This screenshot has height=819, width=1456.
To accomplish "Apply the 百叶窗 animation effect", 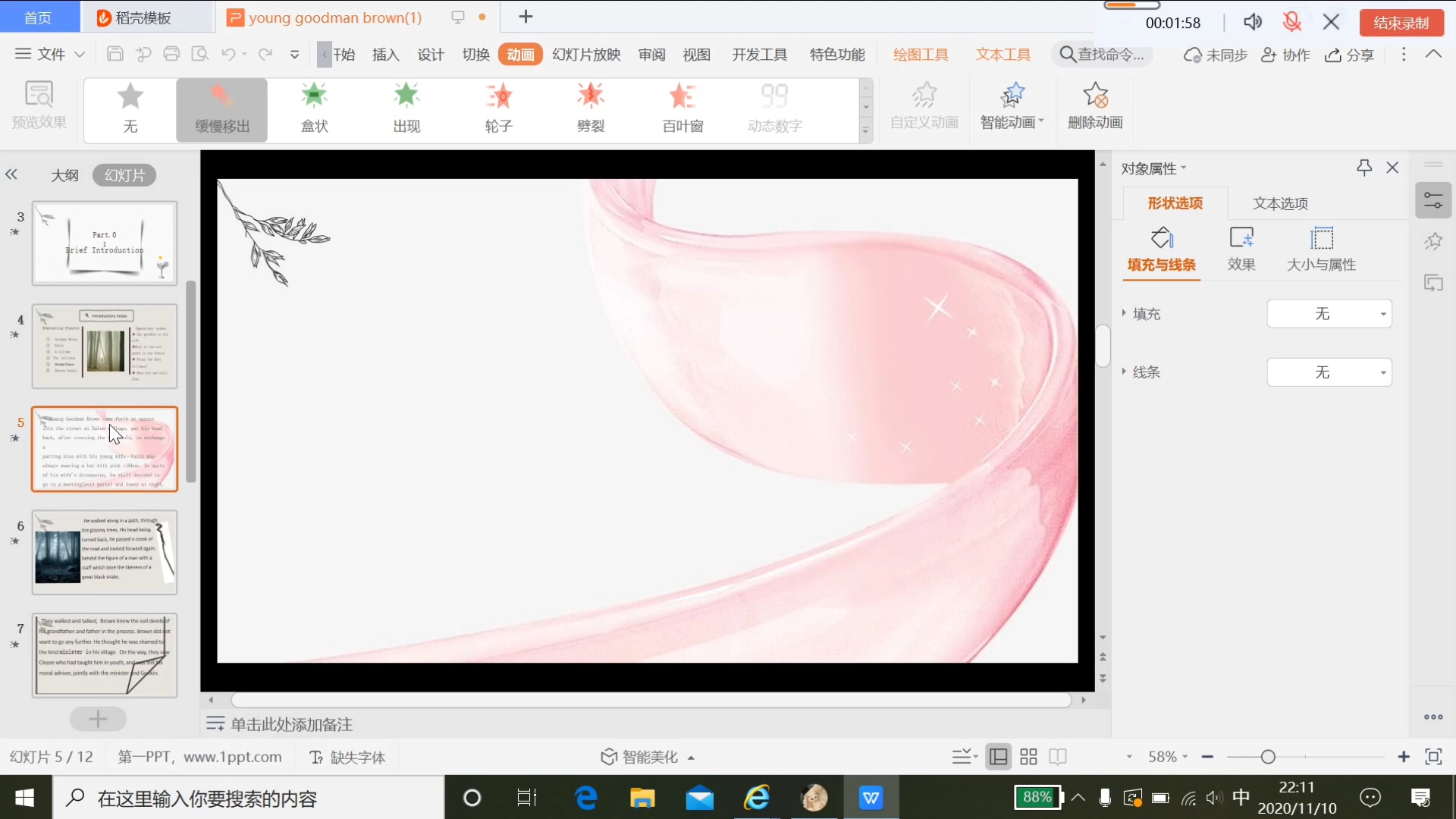I will 682,108.
